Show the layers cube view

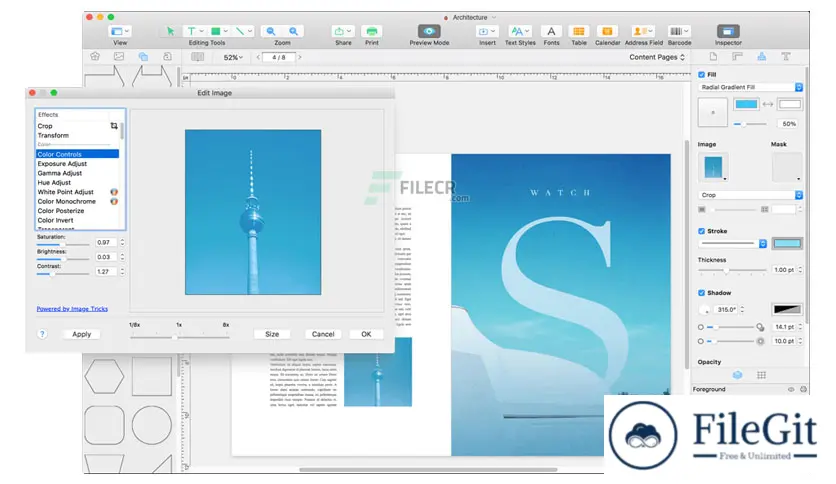[x=737, y=375]
